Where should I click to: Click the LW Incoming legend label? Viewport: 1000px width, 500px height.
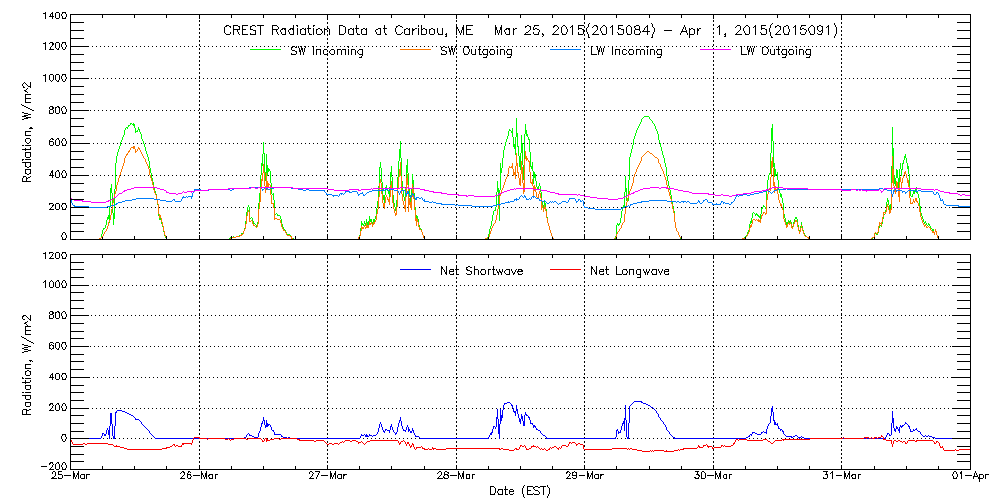pos(626,52)
